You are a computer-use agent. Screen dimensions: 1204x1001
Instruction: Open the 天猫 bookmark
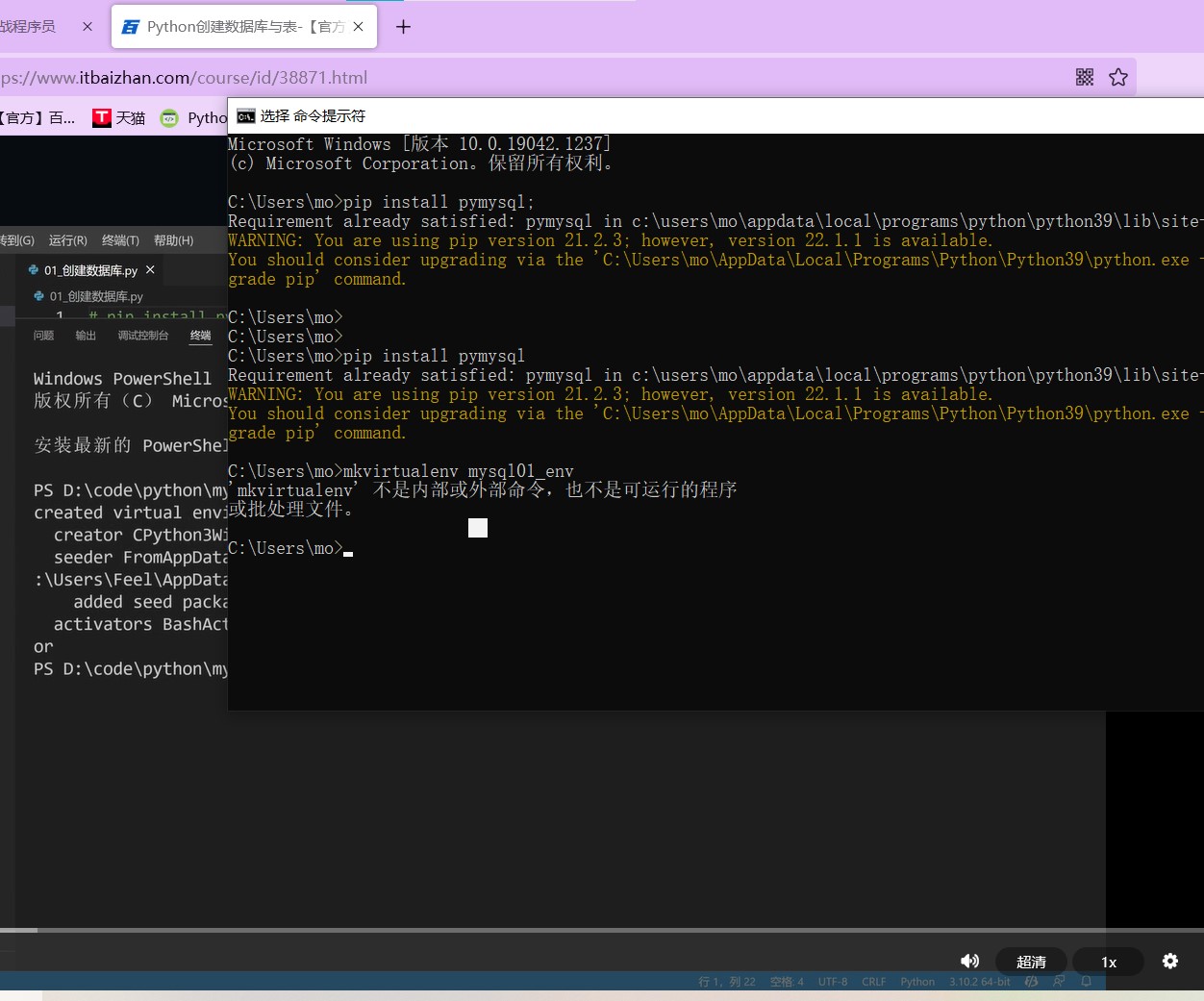point(119,117)
